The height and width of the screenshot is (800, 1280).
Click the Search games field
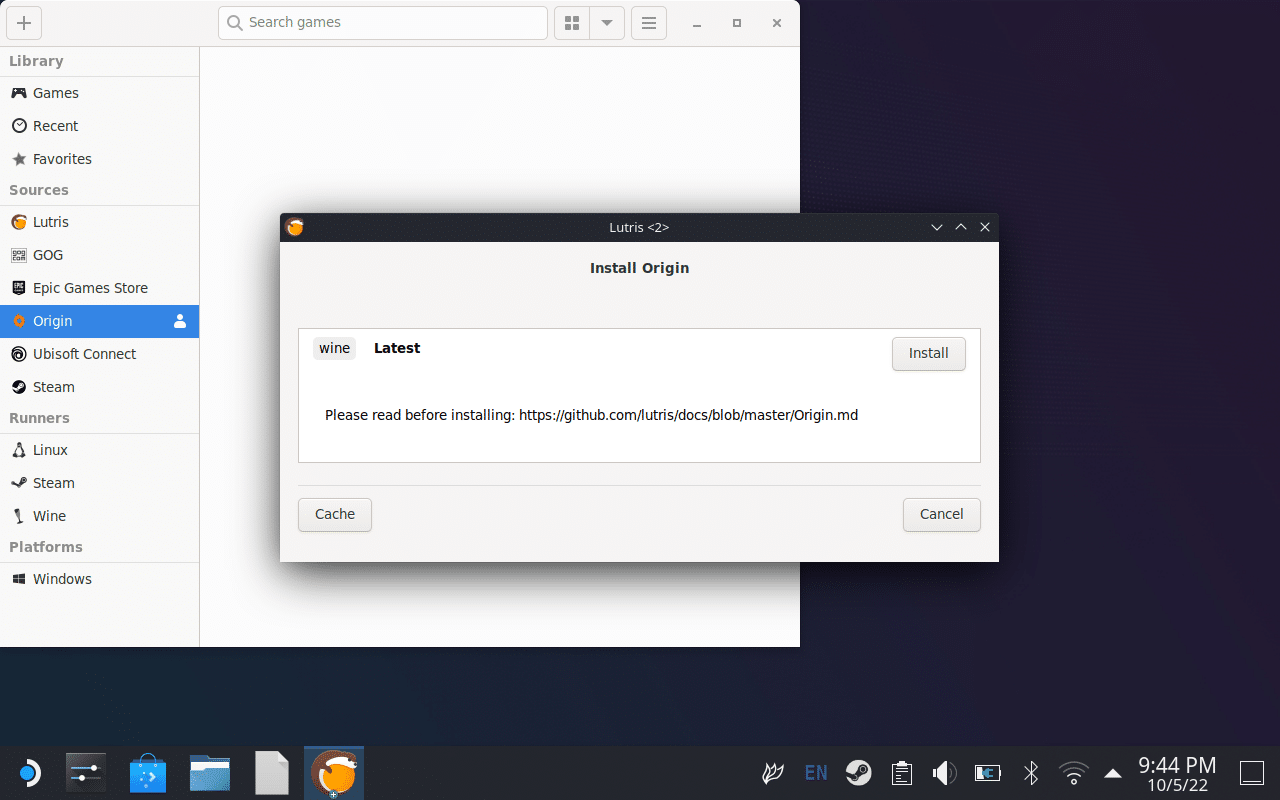click(383, 23)
